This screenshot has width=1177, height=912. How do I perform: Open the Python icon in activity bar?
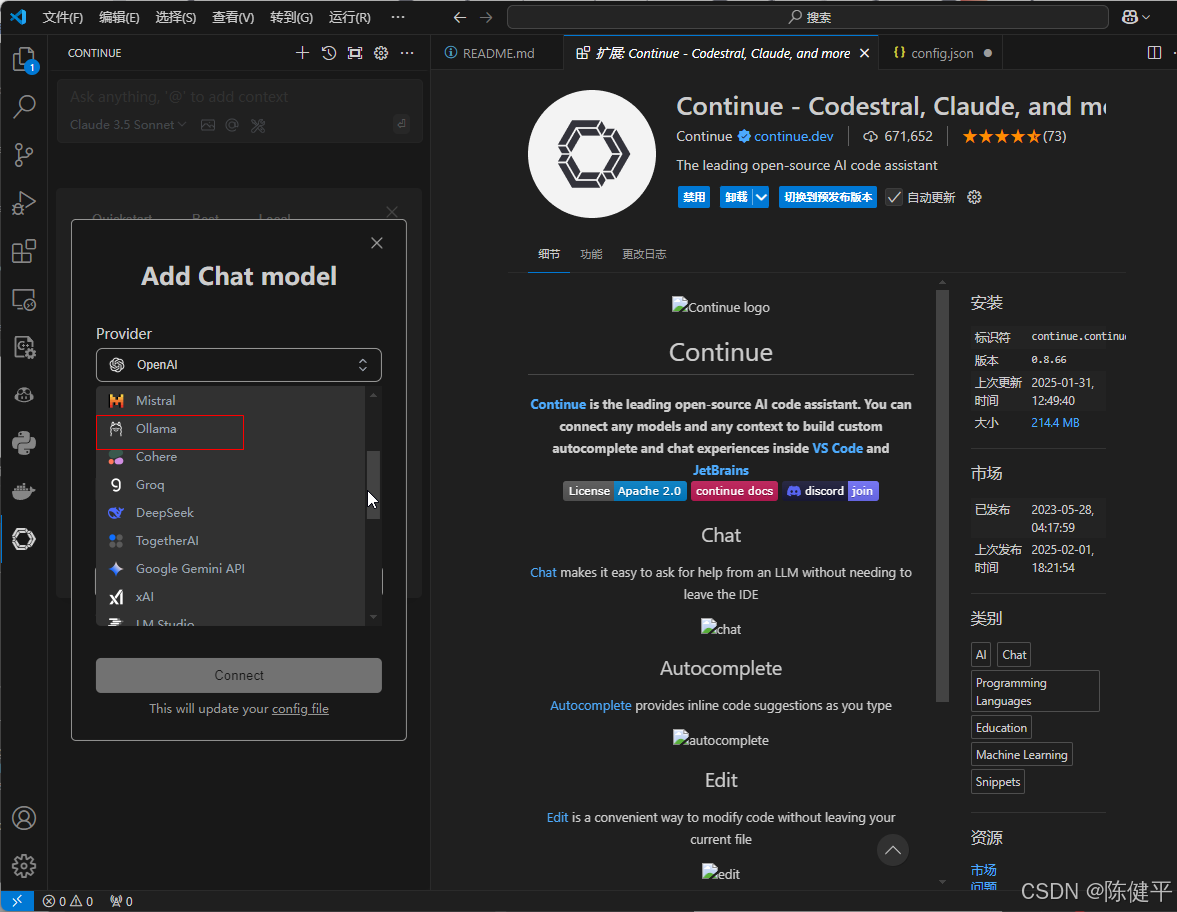(24, 443)
